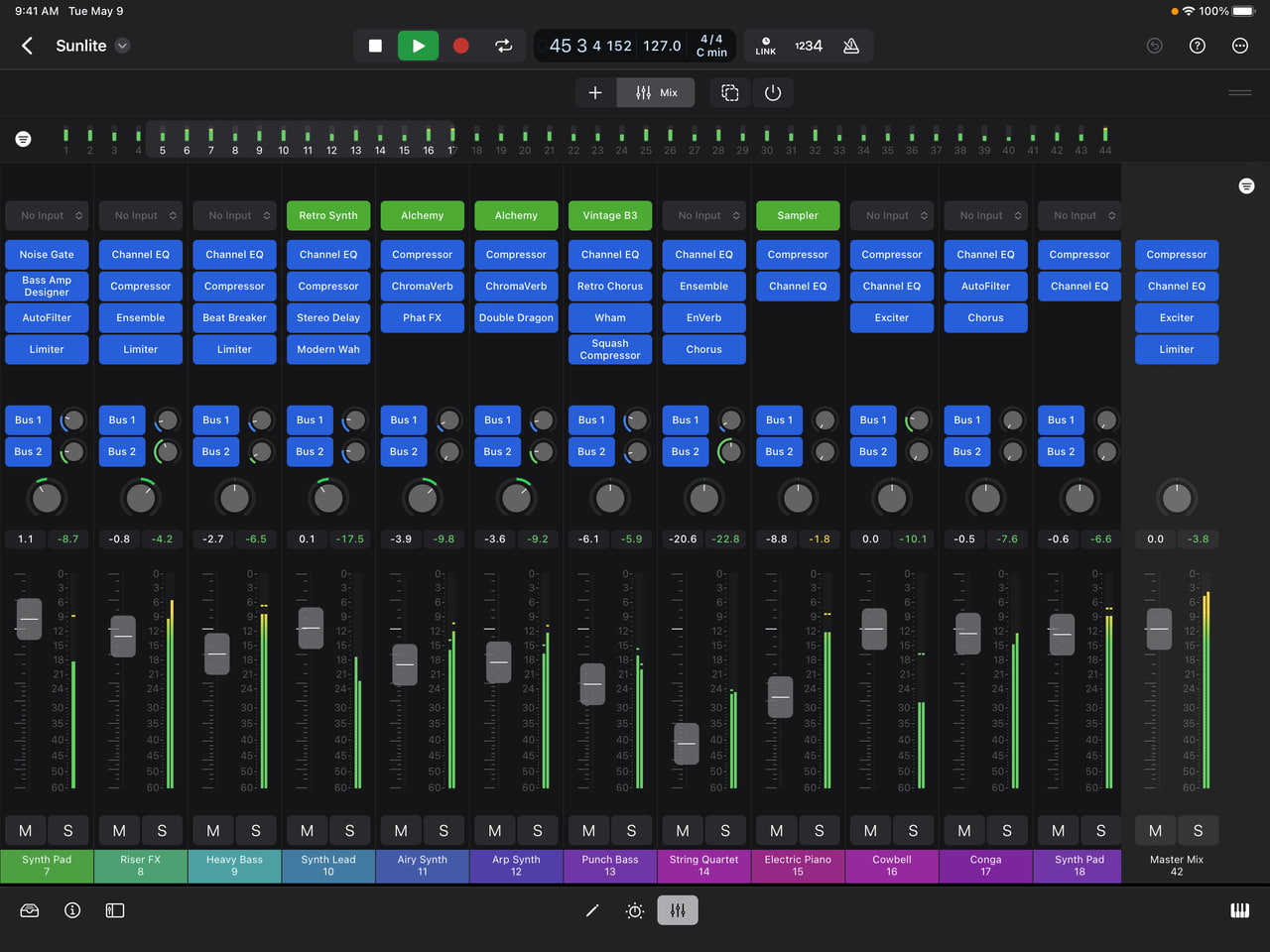Open the Retro Synth instrument on Synth Lead
This screenshot has height=952, width=1270.
click(327, 215)
